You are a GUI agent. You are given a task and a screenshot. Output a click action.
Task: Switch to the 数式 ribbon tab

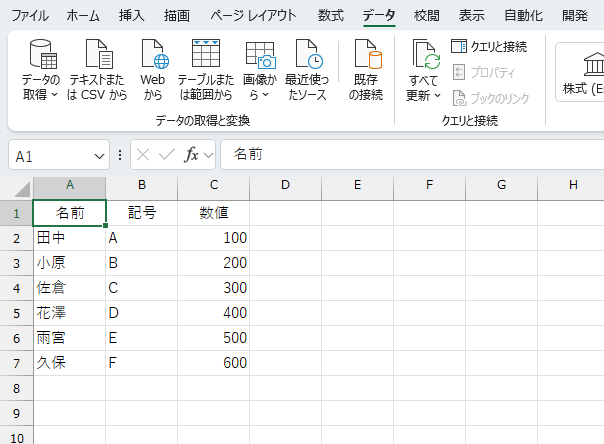pyautogui.click(x=330, y=15)
